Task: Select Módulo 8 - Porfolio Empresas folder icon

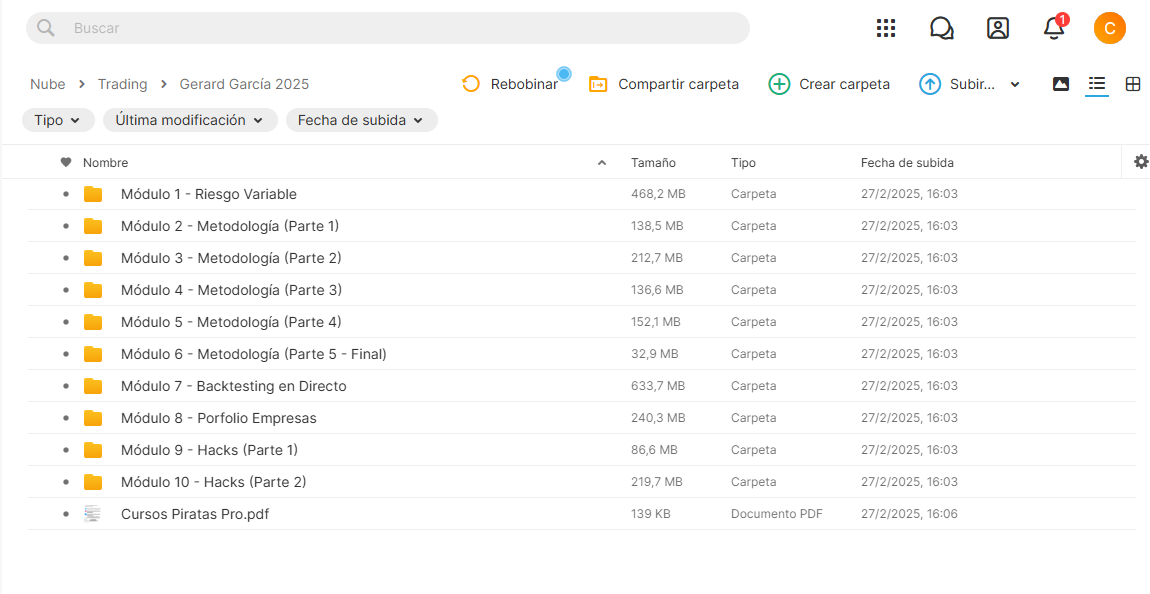Action: click(x=93, y=418)
